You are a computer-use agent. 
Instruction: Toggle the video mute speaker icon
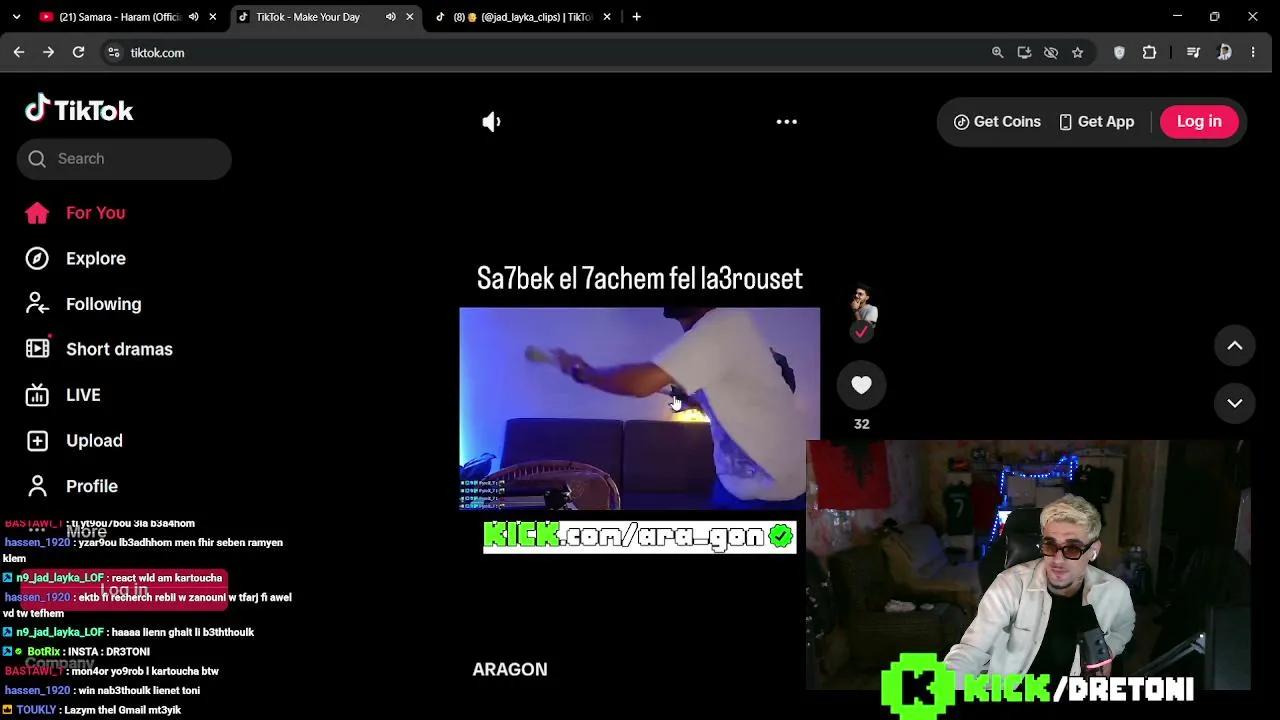point(491,122)
